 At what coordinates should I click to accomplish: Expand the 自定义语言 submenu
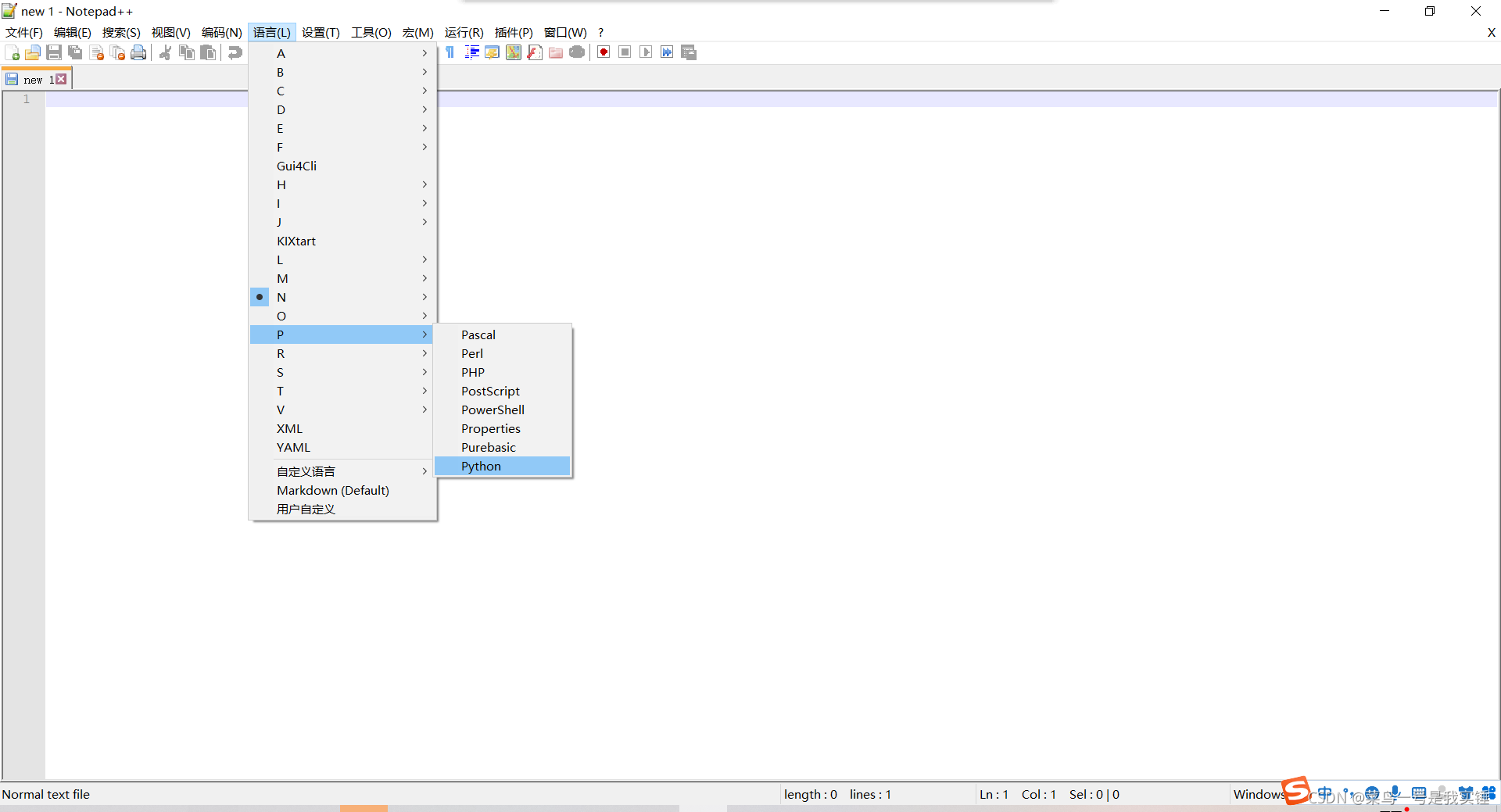point(342,471)
